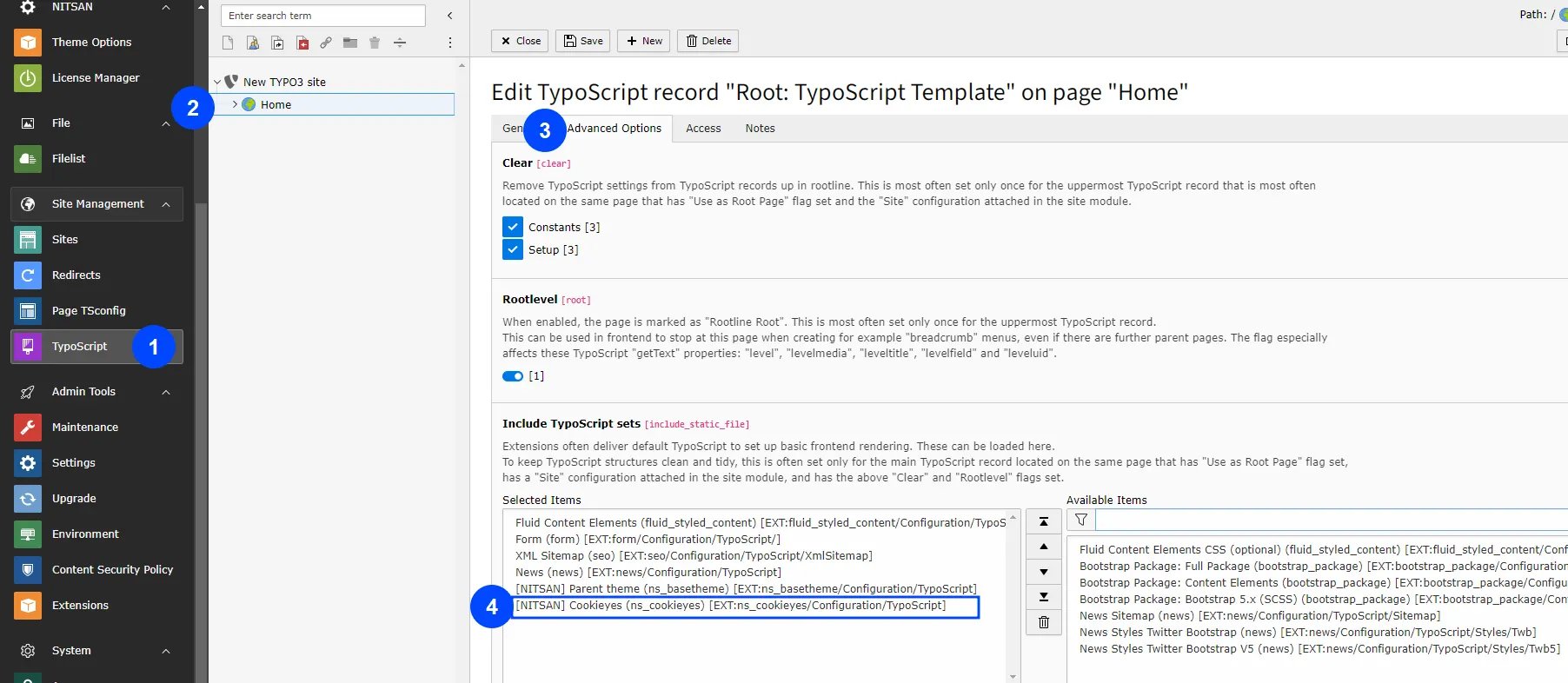The height and width of the screenshot is (683, 1568).
Task: Add News Sitemap available item
Action: coord(1259,616)
